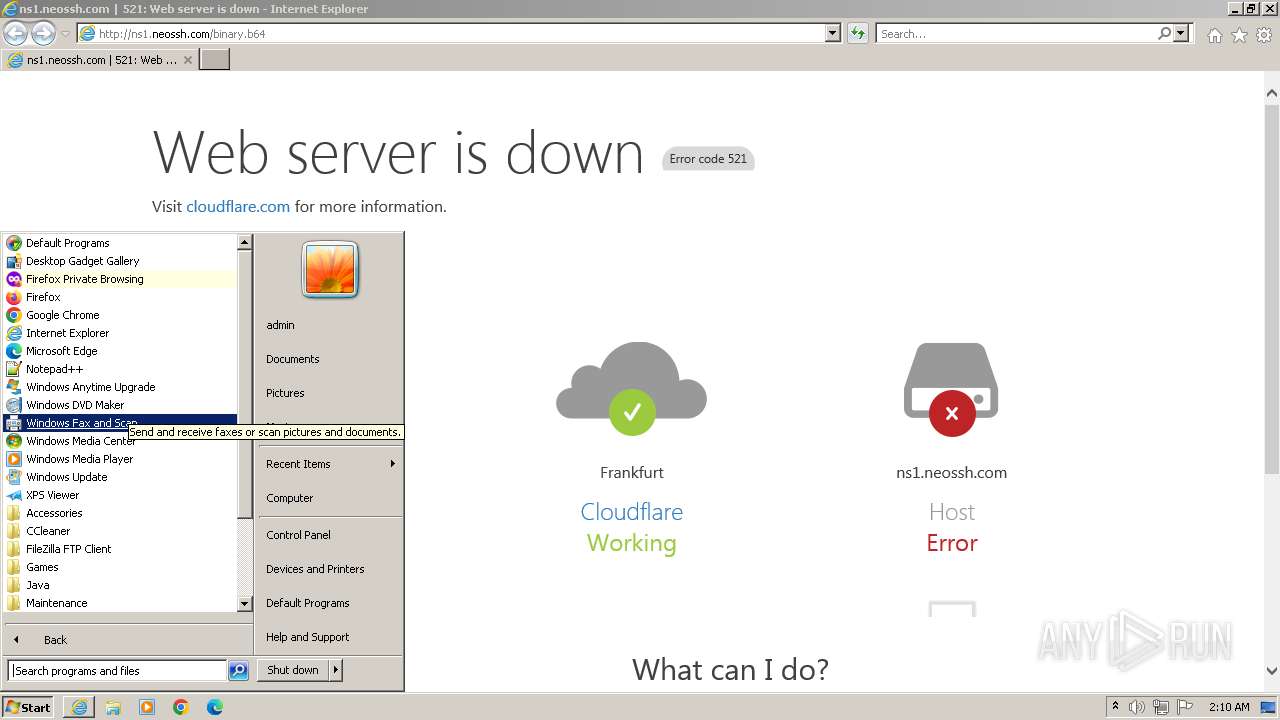Expand the Maintenance folder
The image size is (1280, 720).
[x=120, y=603]
